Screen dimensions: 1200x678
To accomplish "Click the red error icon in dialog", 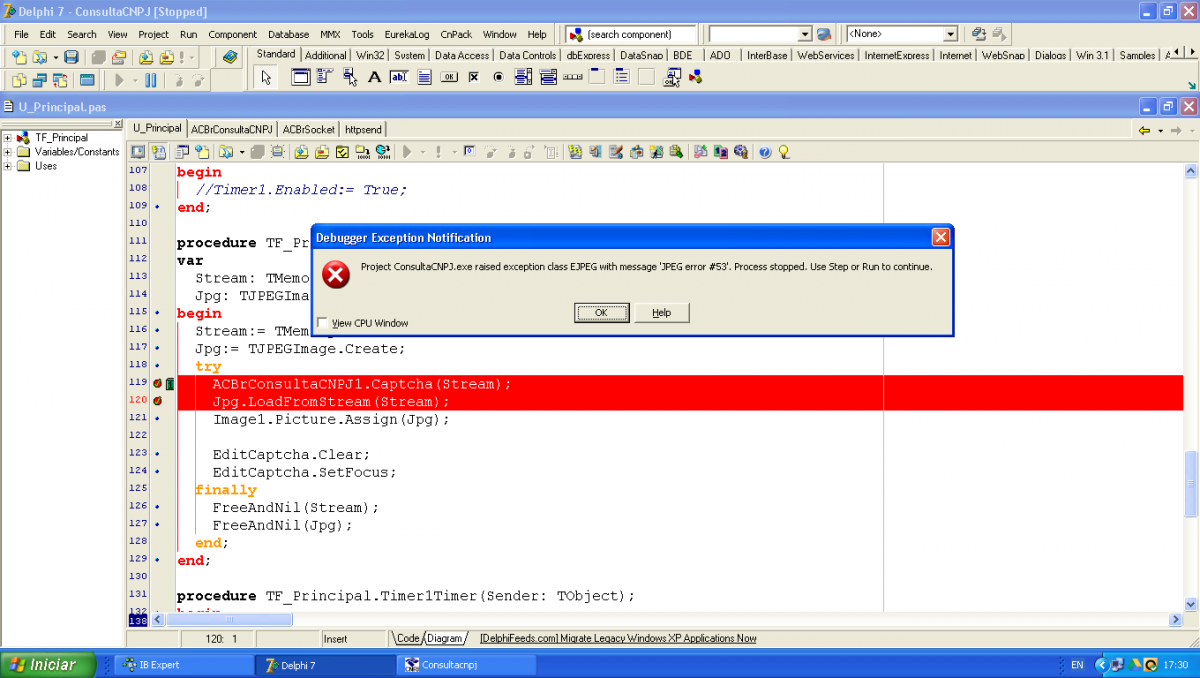I will tap(336, 273).
